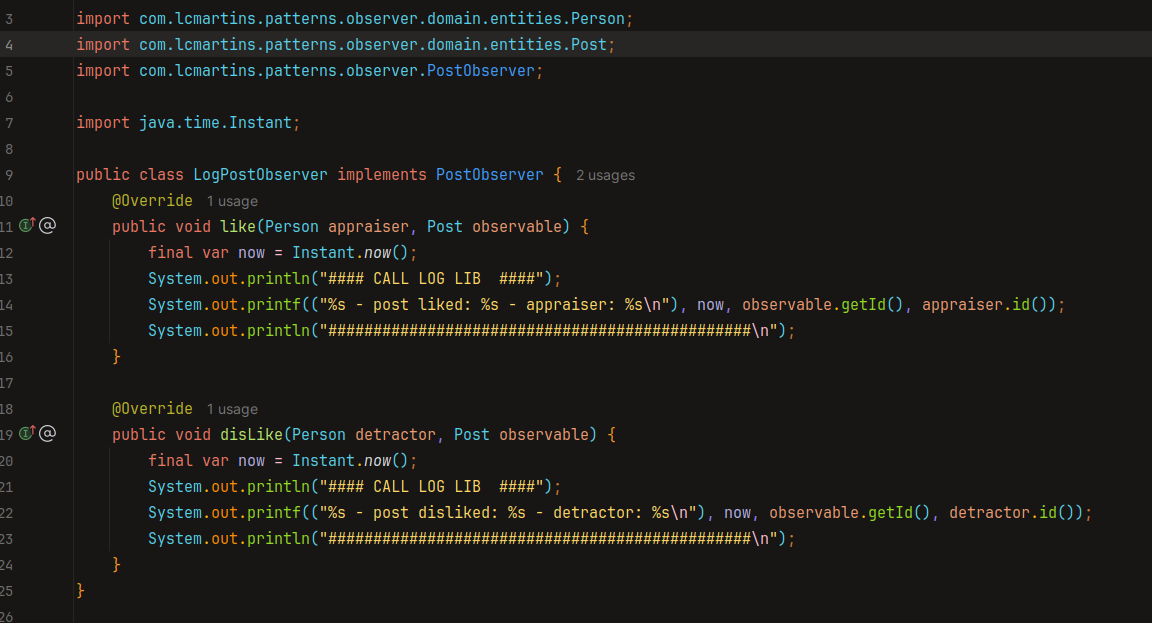The image size is (1152, 623).
Task: Click the 'appraiser' parameter in like signature
Action: pos(369,226)
